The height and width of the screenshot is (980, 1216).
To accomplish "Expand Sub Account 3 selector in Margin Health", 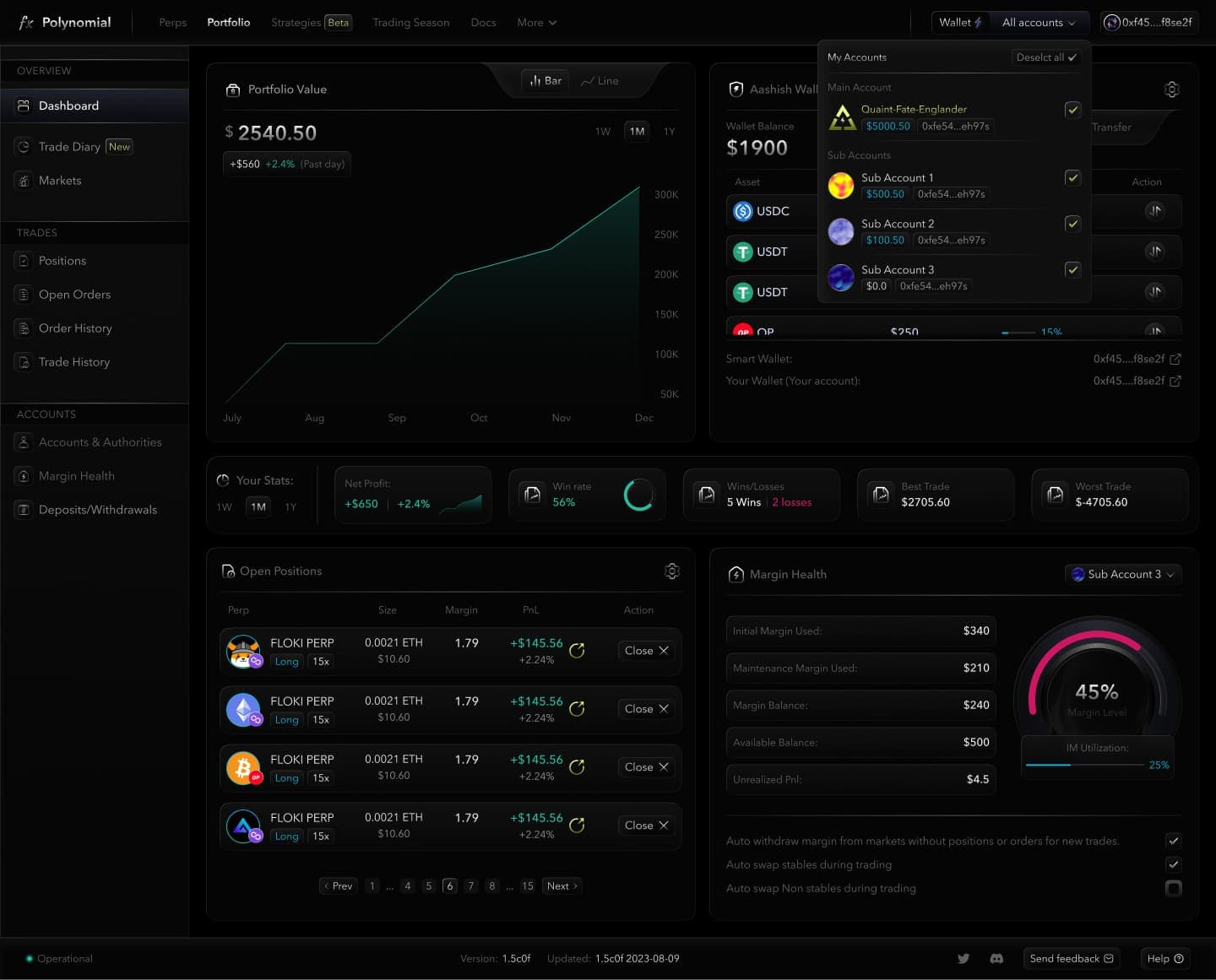I will click(1123, 575).
